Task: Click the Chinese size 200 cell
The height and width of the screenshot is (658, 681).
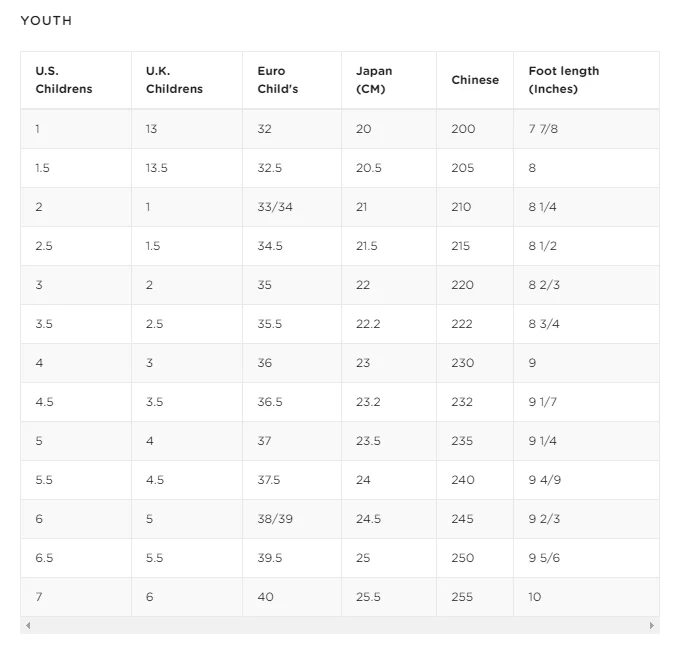Action: (463, 129)
